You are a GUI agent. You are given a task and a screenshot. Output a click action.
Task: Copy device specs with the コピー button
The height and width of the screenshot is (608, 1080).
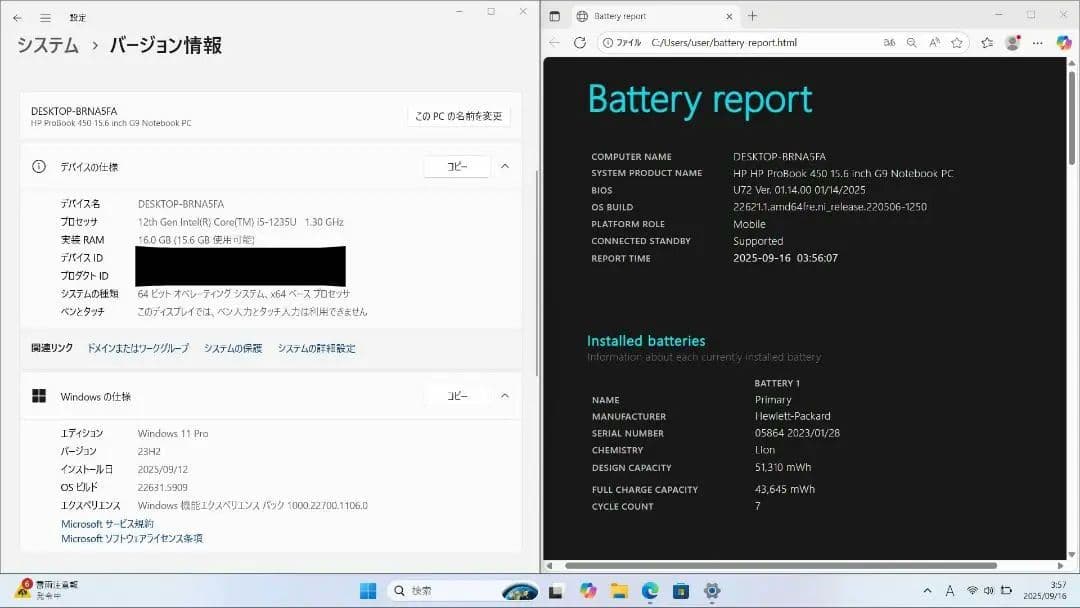(x=457, y=166)
